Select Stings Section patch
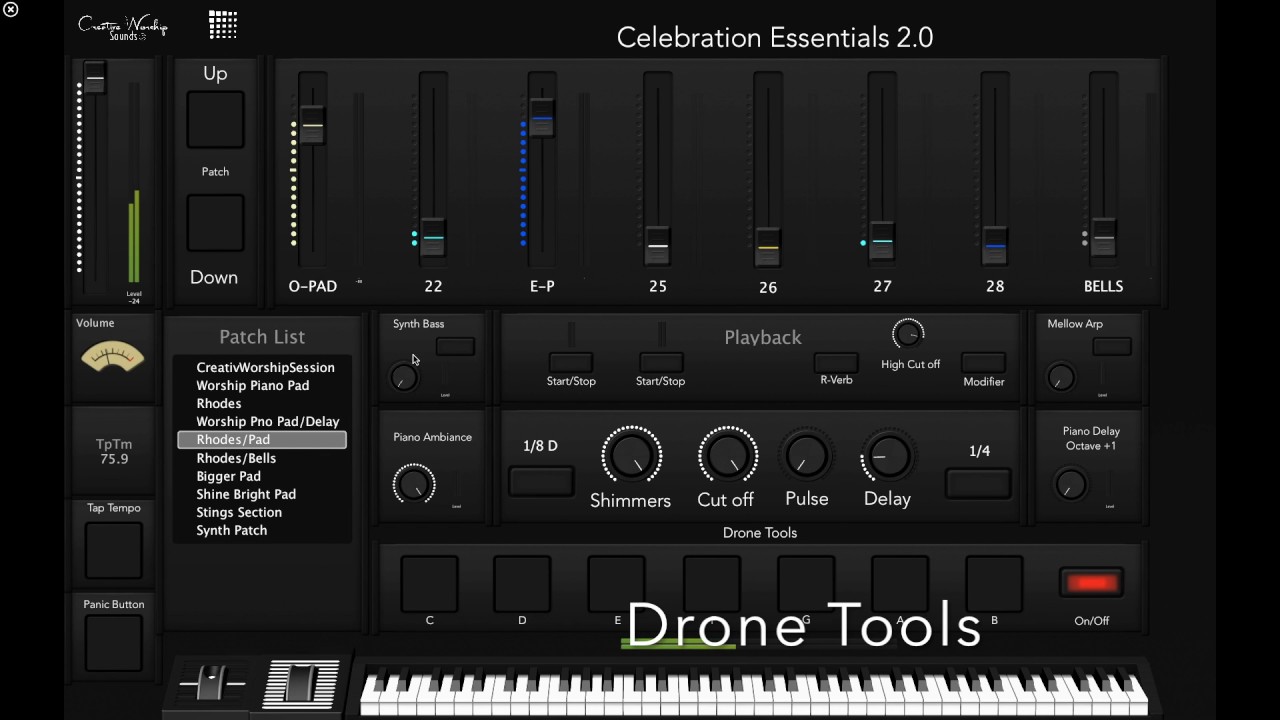 click(x=239, y=512)
